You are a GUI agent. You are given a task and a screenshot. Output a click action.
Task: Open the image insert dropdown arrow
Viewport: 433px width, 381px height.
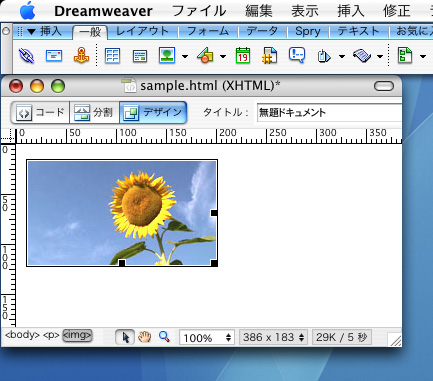(185, 56)
